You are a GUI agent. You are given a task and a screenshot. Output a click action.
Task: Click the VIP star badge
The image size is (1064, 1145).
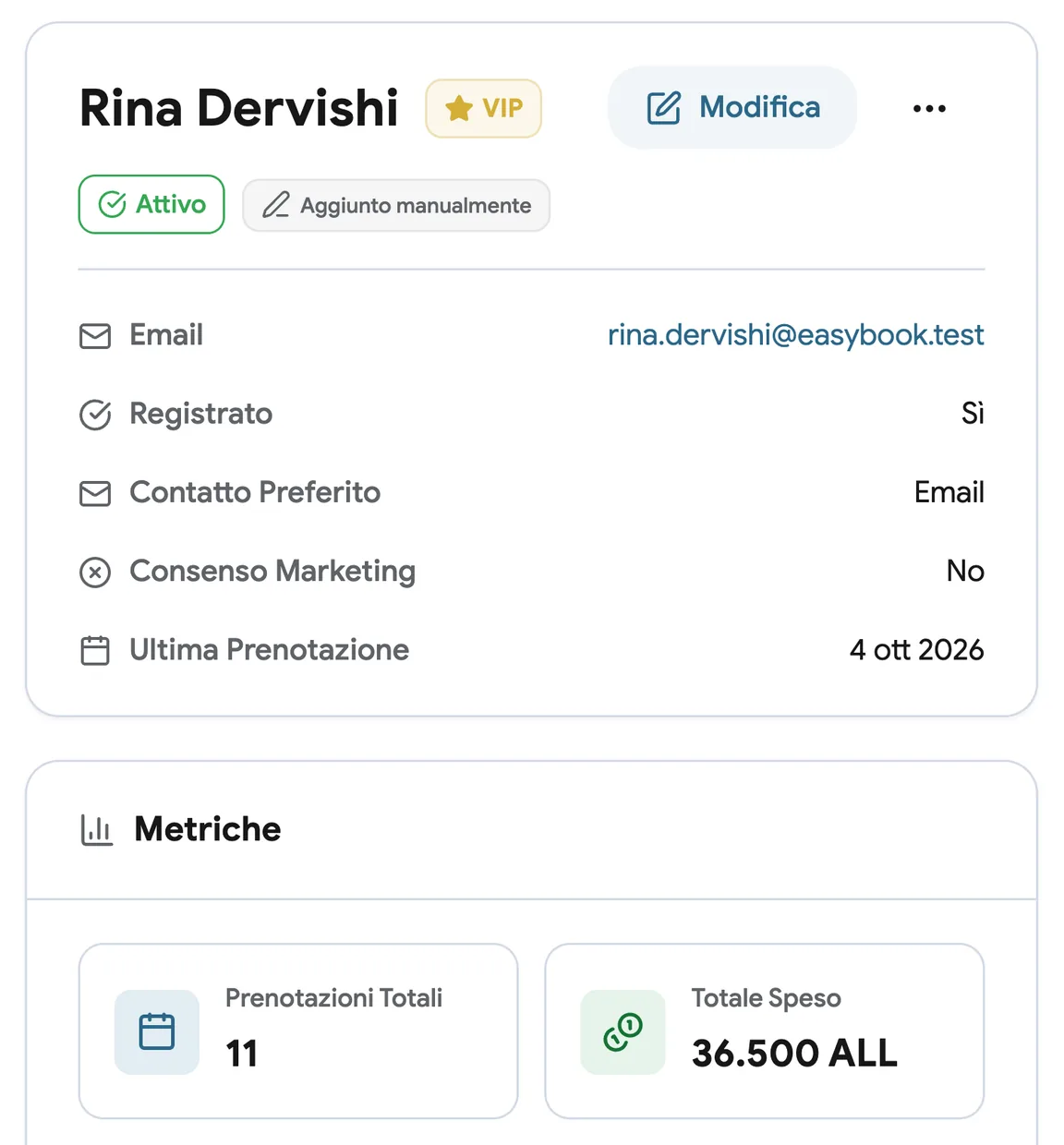pos(483,108)
